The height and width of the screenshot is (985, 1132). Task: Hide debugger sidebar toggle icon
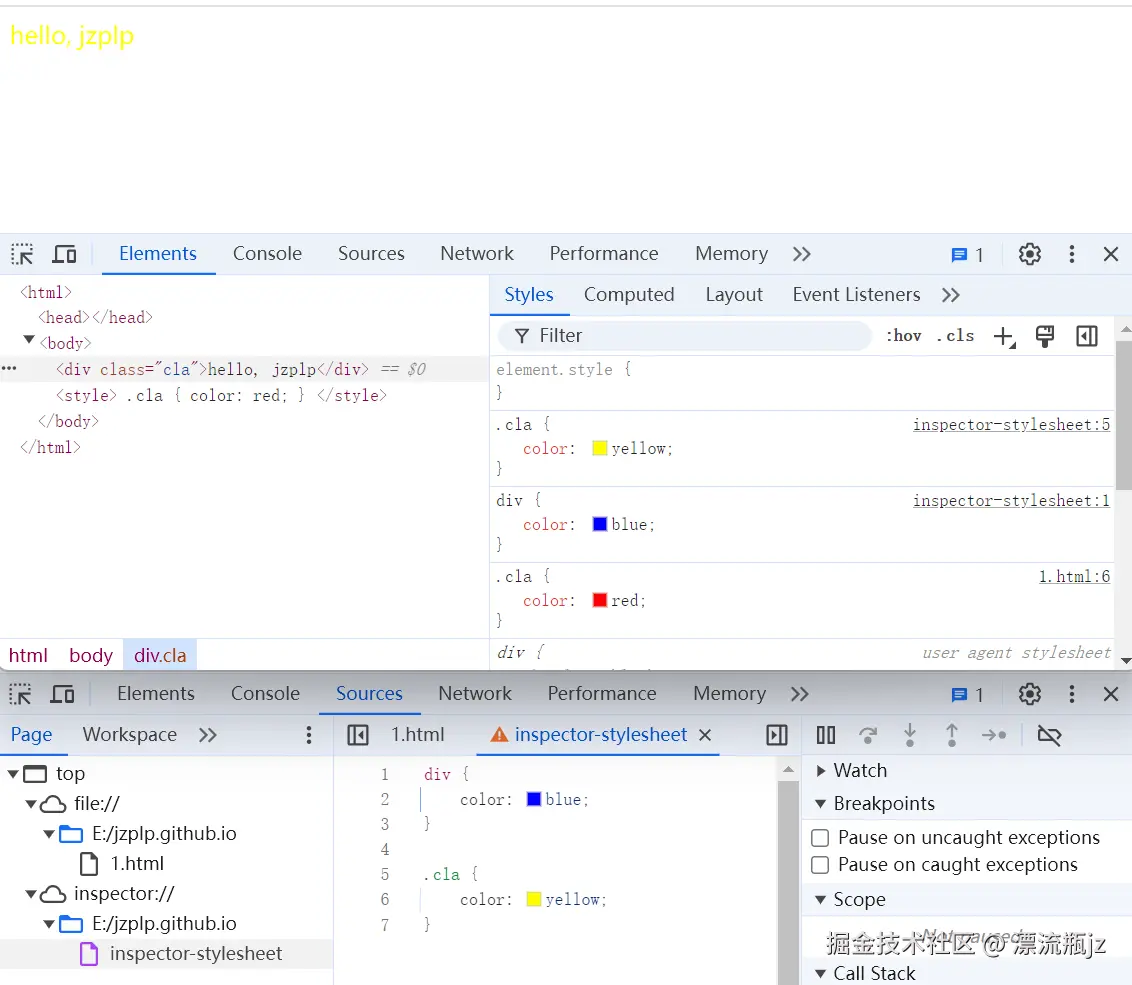pyautogui.click(x=777, y=735)
